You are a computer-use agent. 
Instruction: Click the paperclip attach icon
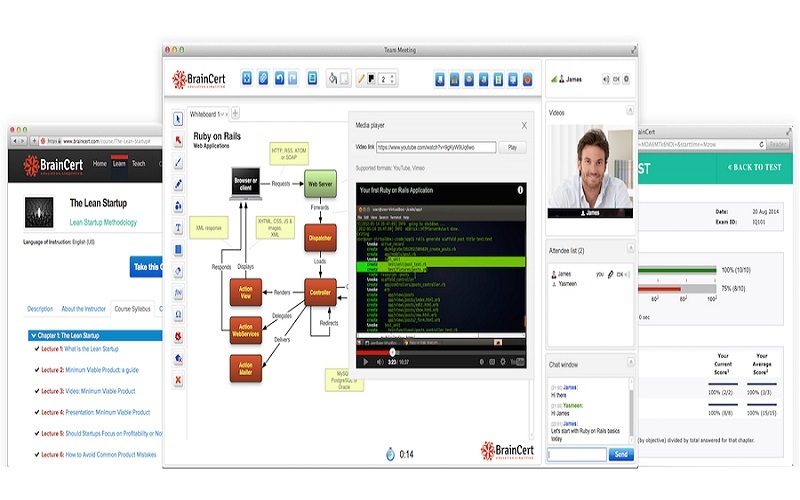pyautogui.click(x=263, y=78)
